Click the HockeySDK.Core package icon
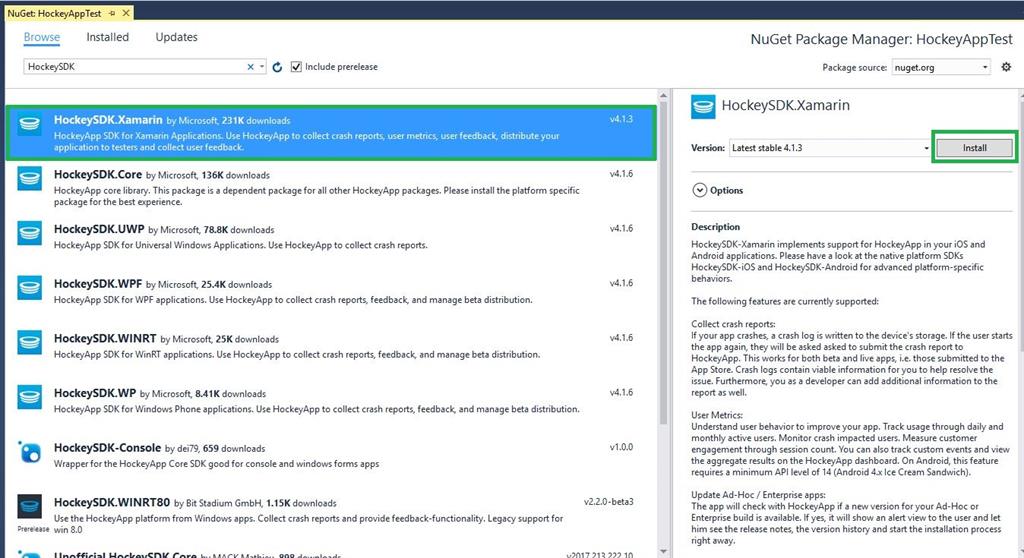1024x558 pixels. tap(29, 178)
